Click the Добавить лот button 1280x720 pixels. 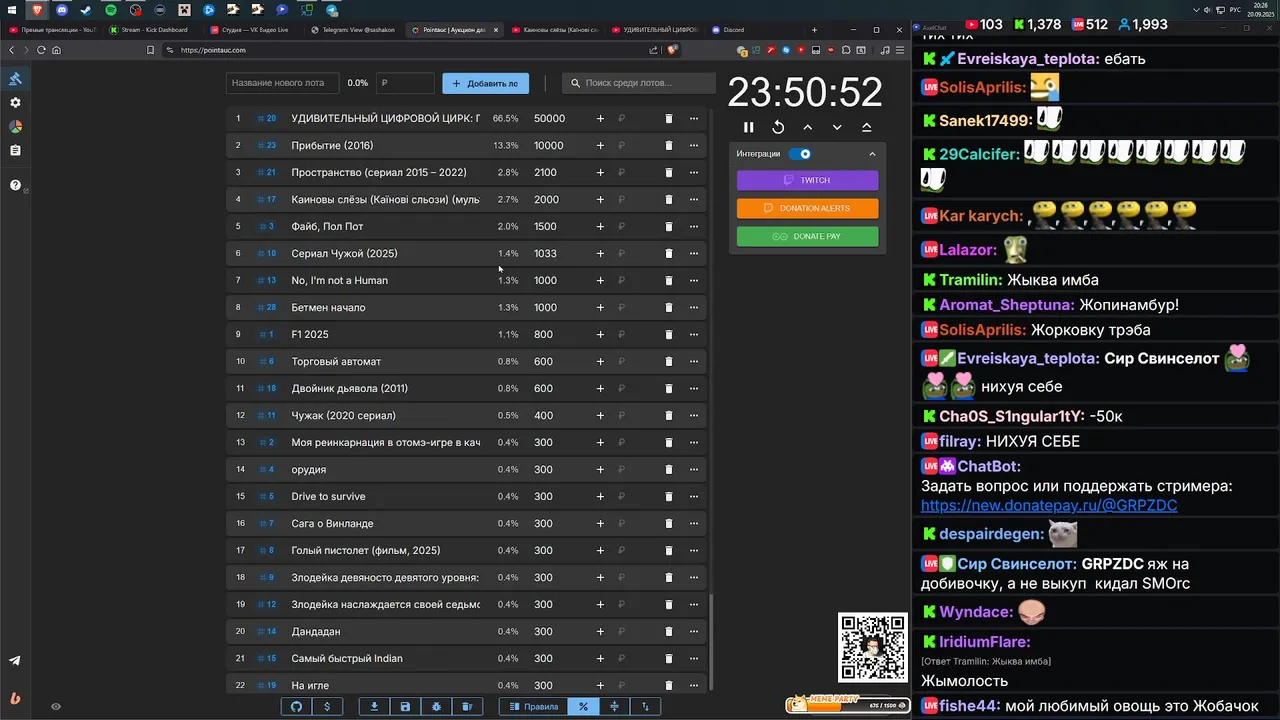click(x=485, y=83)
